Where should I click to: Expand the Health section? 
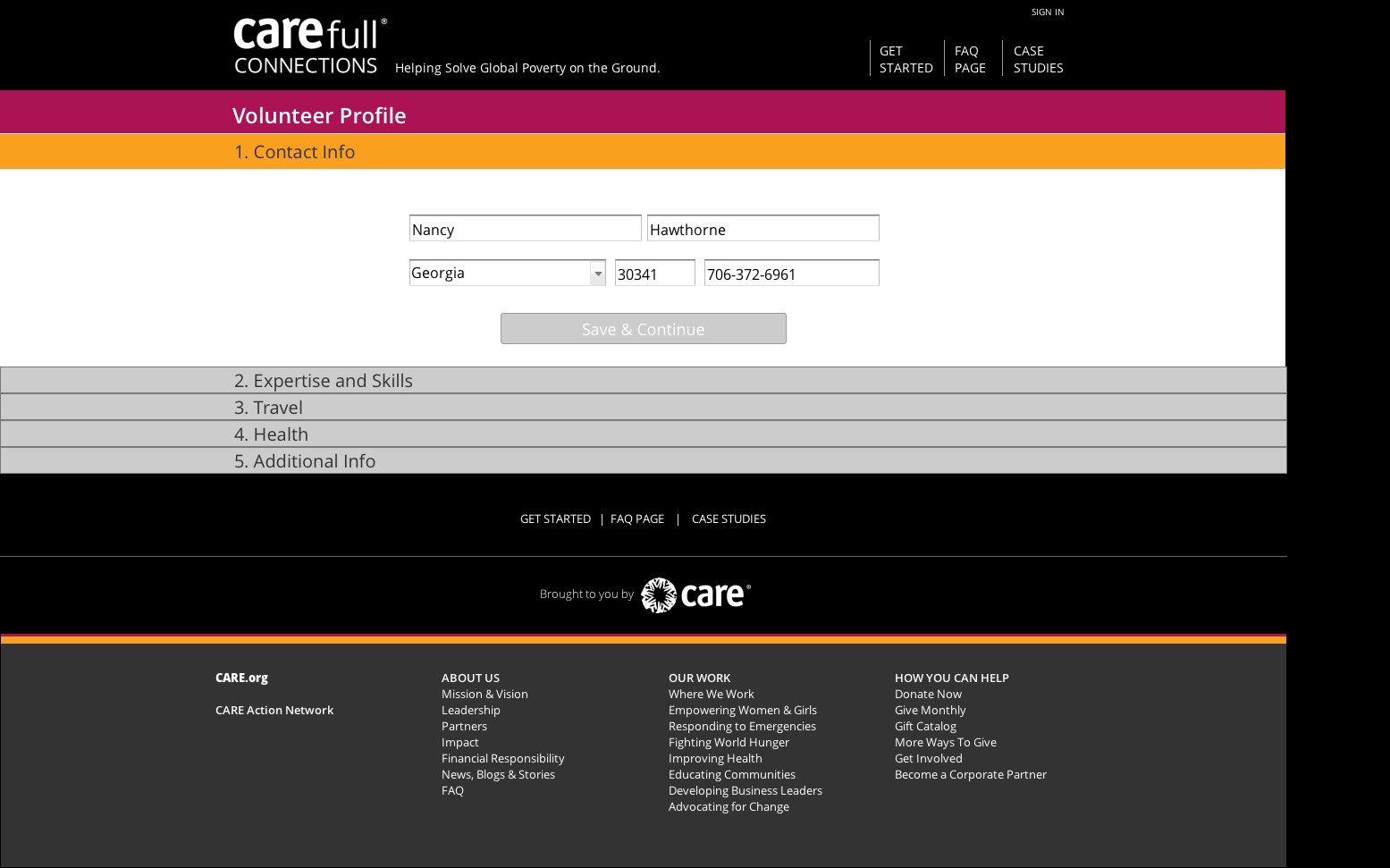tap(644, 434)
